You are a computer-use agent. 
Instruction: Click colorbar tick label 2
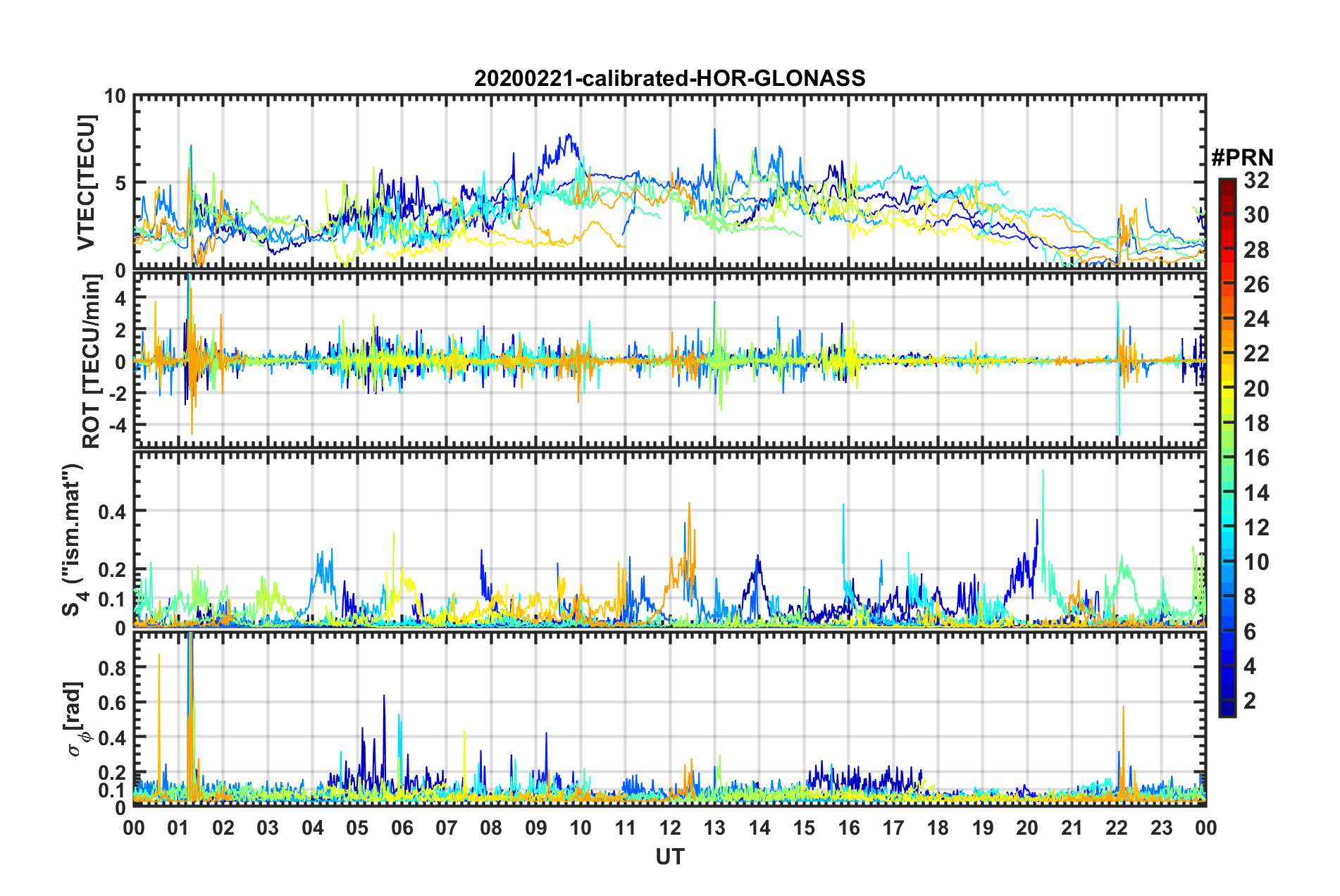[1250, 700]
